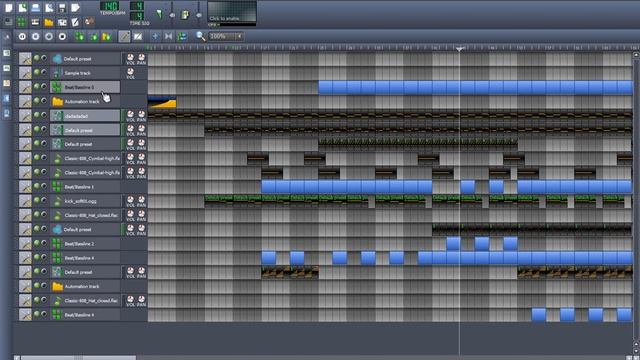The image size is (640, 360).
Task: Click the master pitch icon
Action: [185, 15]
